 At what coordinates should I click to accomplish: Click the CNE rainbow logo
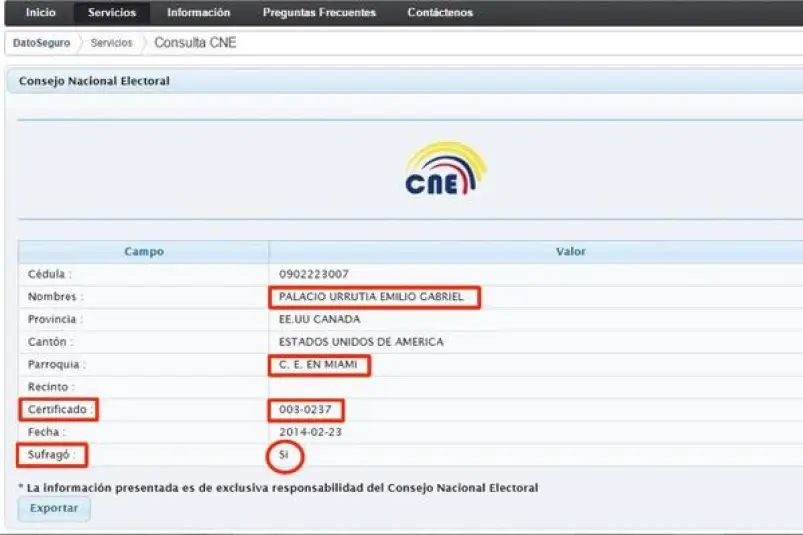pyautogui.click(x=446, y=168)
